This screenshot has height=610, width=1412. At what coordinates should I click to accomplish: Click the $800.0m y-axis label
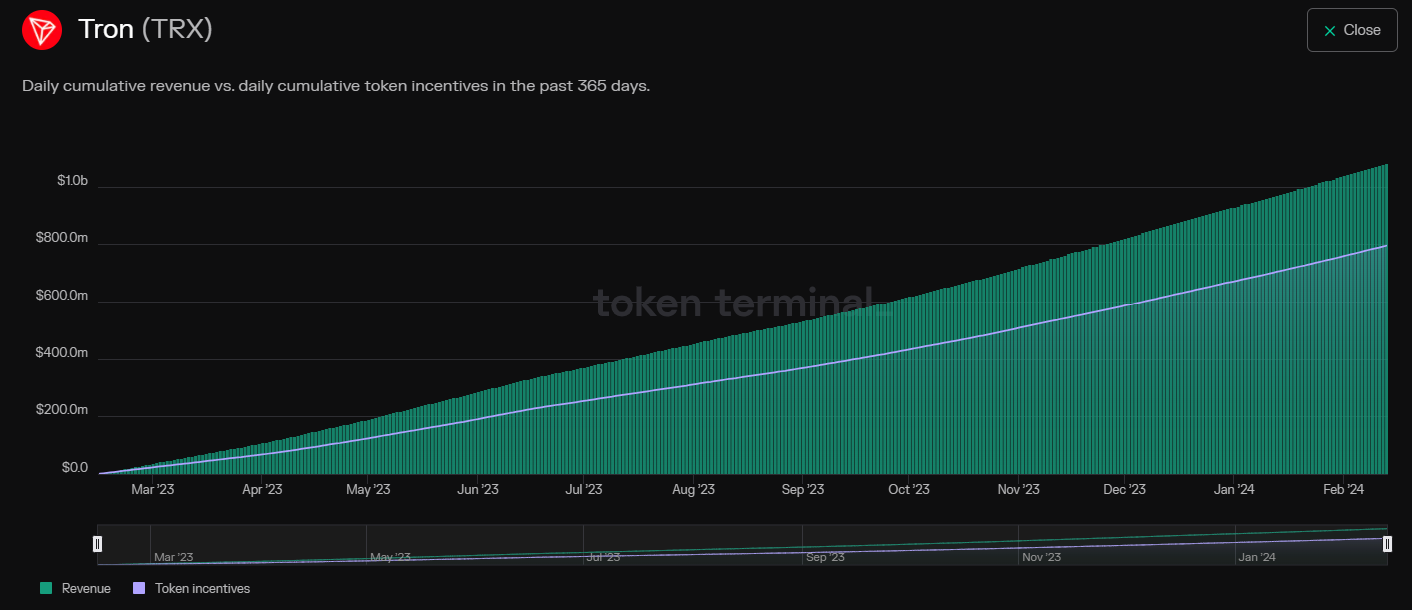(x=62, y=238)
